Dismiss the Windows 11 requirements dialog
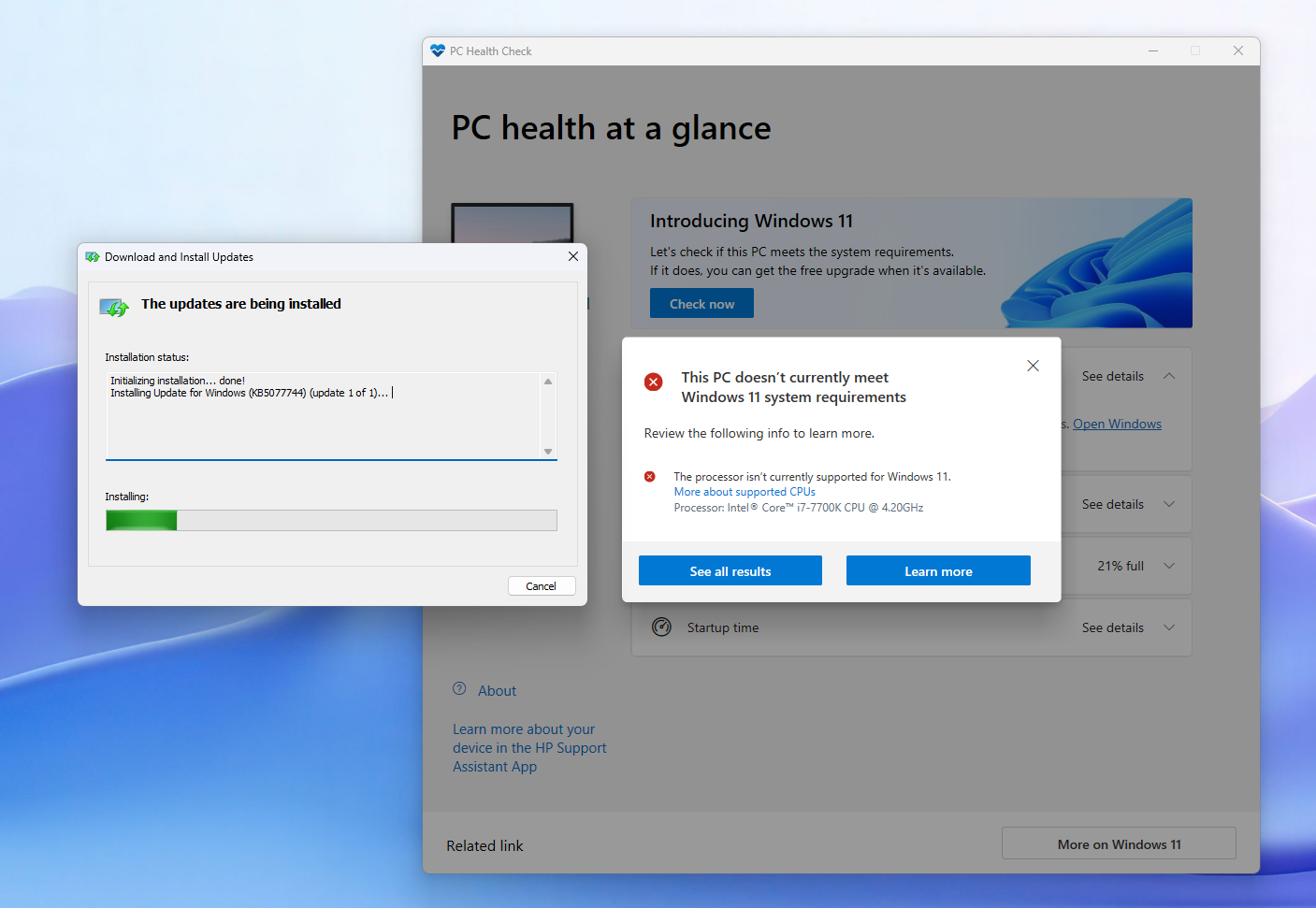1316x908 pixels. click(1033, 366)
